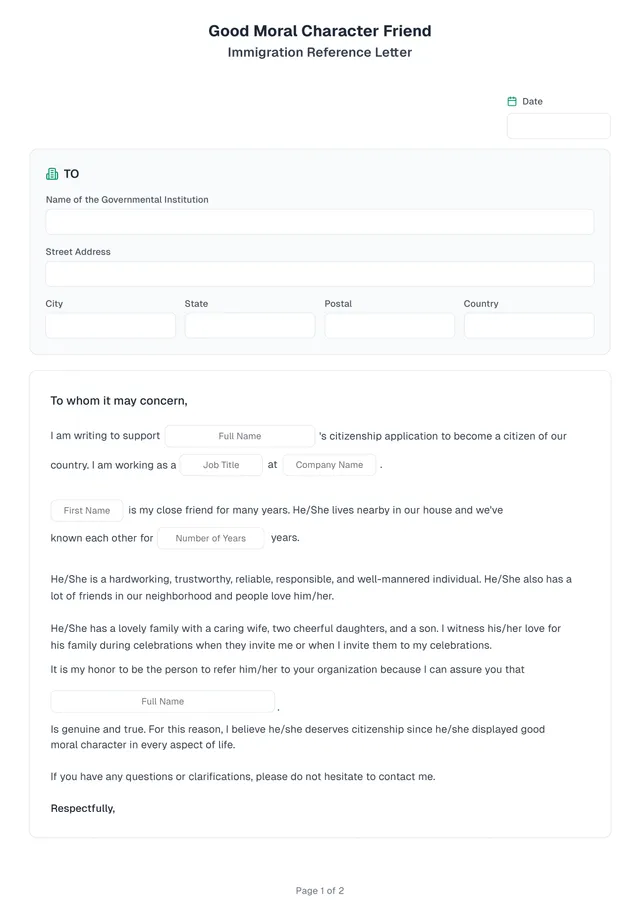Click the 'Immigration Reference Letter' subtitle

point(320,52)
